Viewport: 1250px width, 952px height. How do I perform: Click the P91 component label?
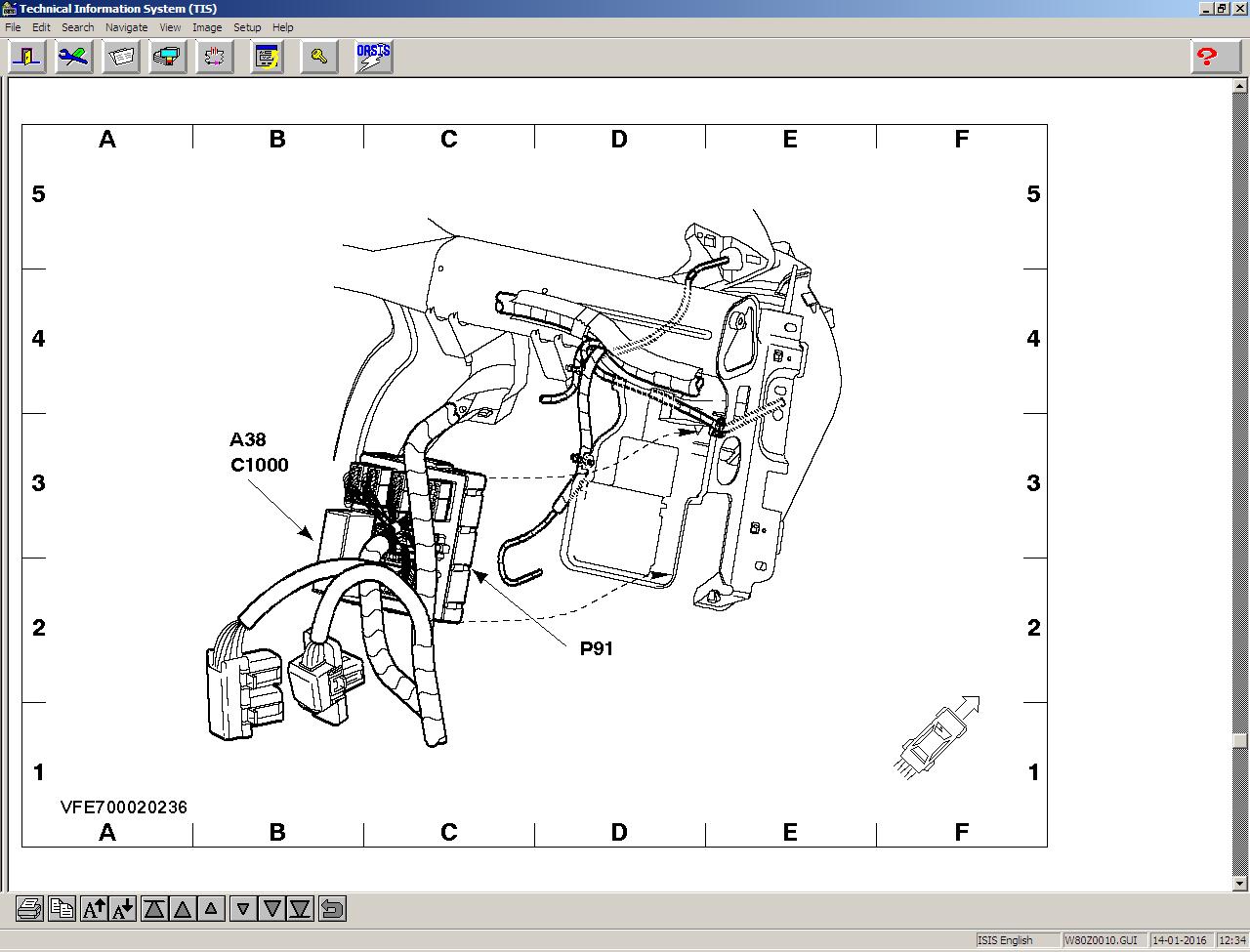[597, 648]
